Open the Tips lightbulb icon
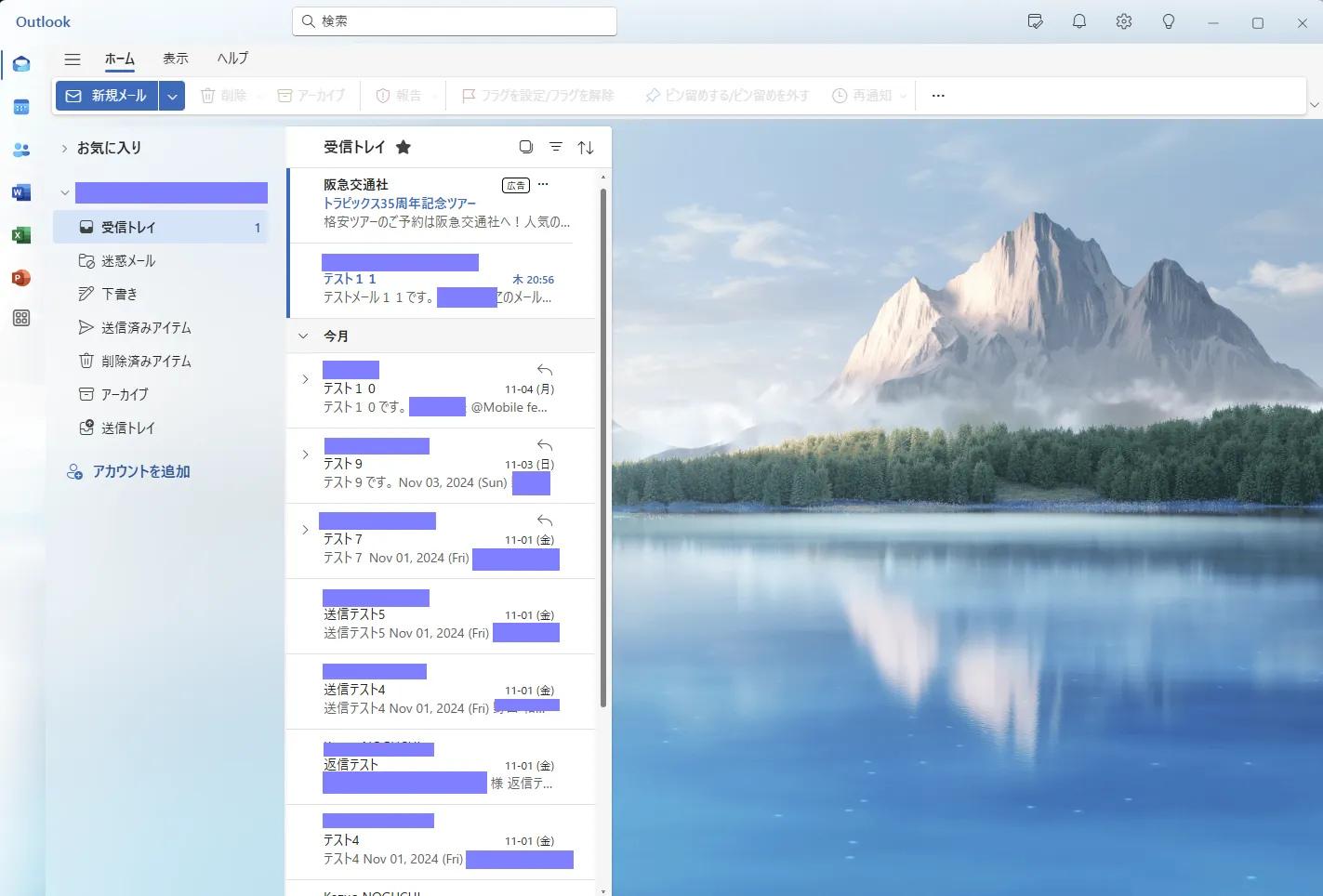The width and height of the screenshot is (1323, 896). click(1168, 20)
